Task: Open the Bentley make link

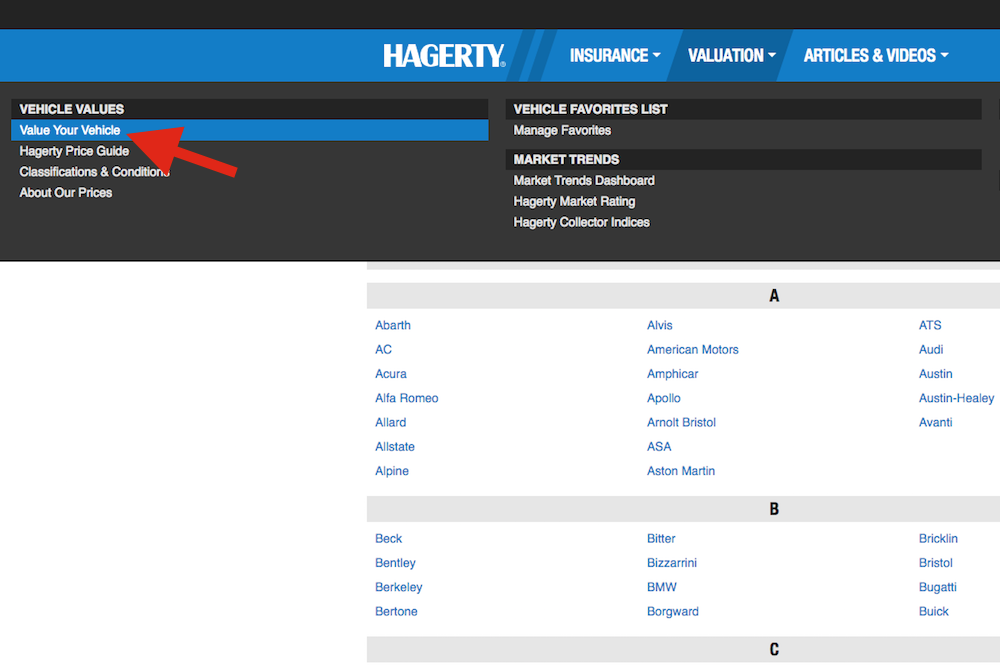Action: click(395, 563)
